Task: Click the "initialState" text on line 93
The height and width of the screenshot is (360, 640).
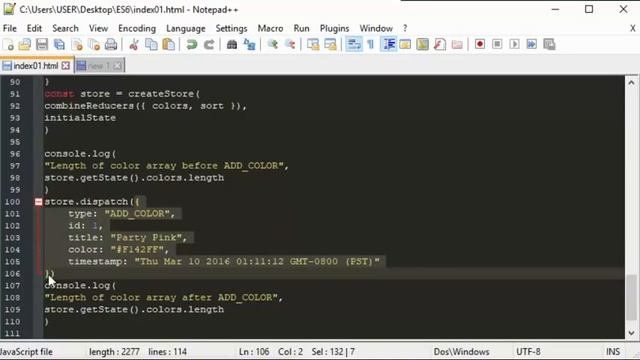Action: point(80,118)
